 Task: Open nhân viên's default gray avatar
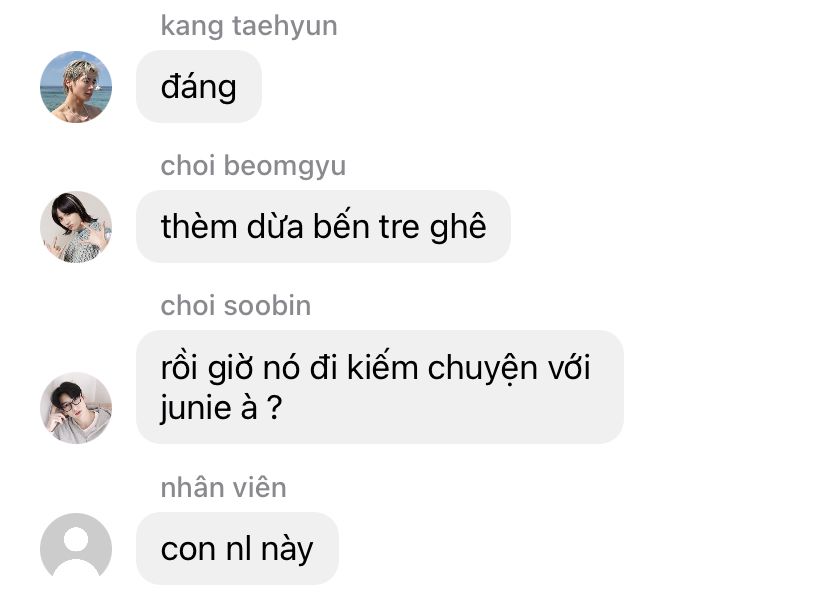pos(76,548)
